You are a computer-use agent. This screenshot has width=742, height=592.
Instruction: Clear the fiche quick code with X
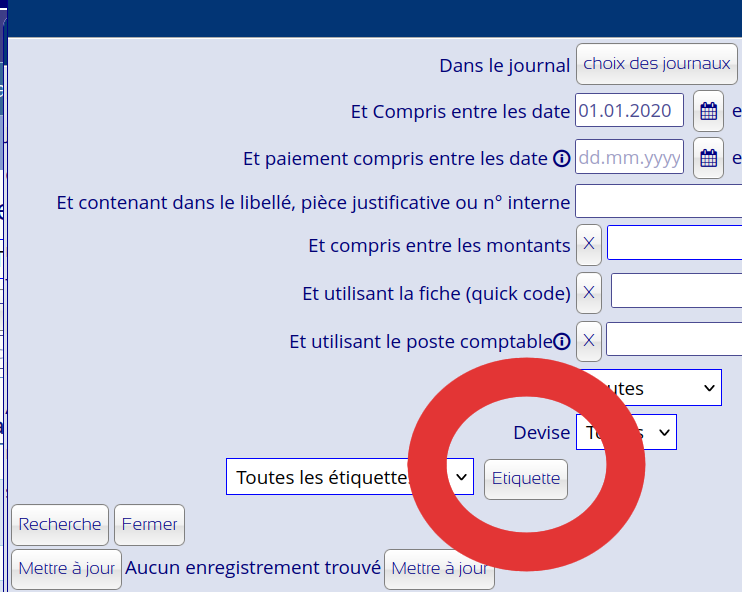point(589,292)
